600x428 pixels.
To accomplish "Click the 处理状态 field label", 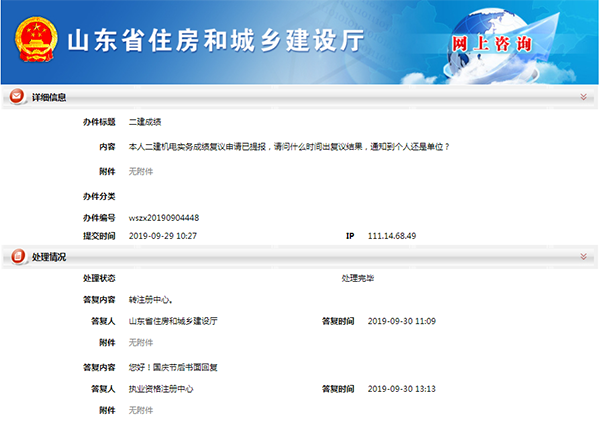I will coord(99,278).
